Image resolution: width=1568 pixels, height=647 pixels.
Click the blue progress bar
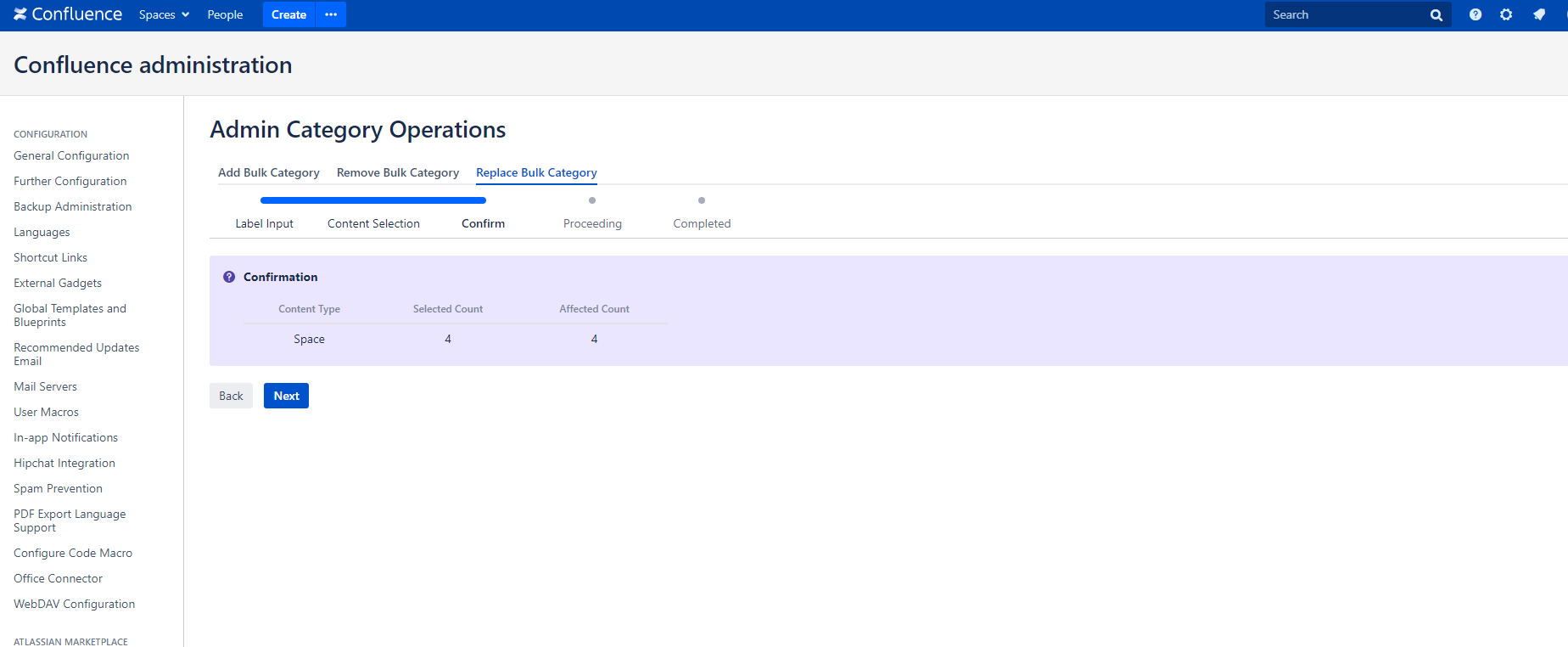coord(373,200)
